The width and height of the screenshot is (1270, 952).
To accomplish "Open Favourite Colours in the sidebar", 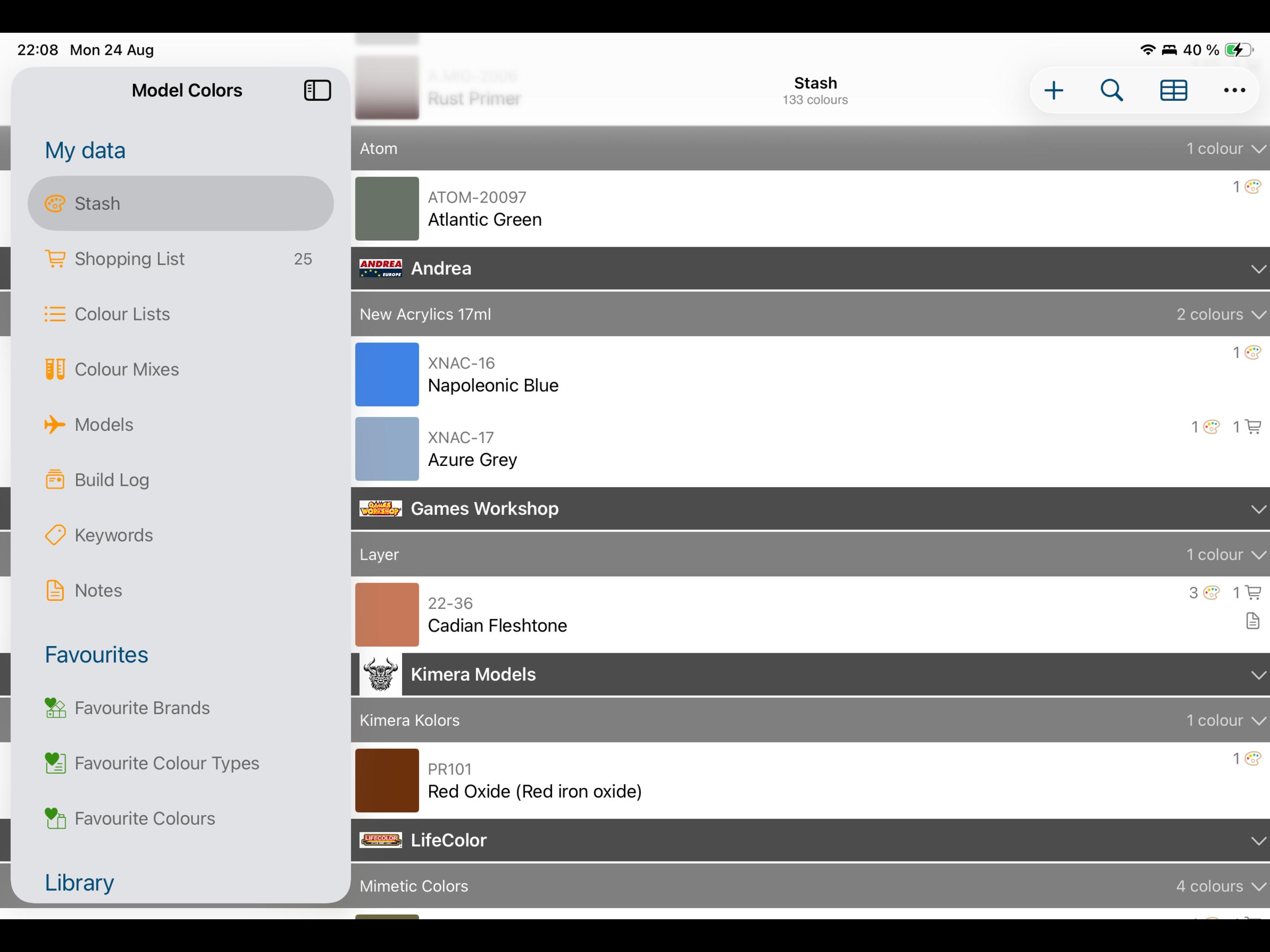I will pos(180,818).
